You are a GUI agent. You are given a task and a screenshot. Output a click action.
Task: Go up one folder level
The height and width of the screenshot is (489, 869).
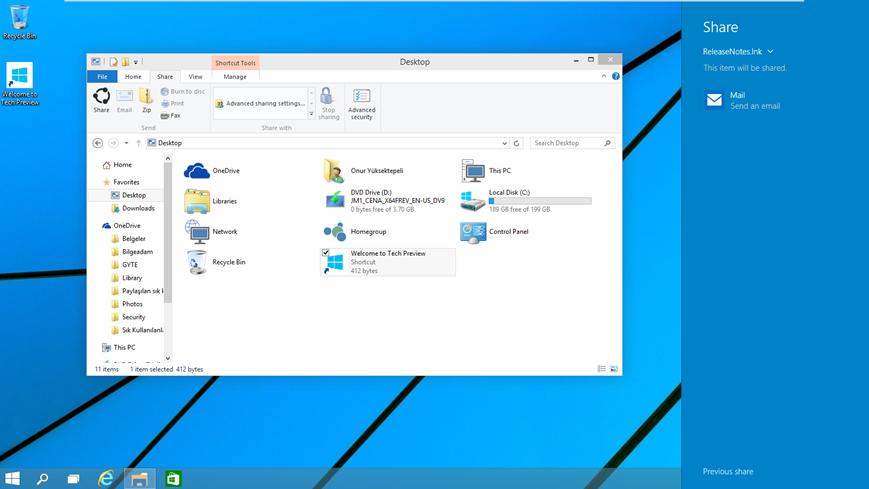tap(139, 143)
